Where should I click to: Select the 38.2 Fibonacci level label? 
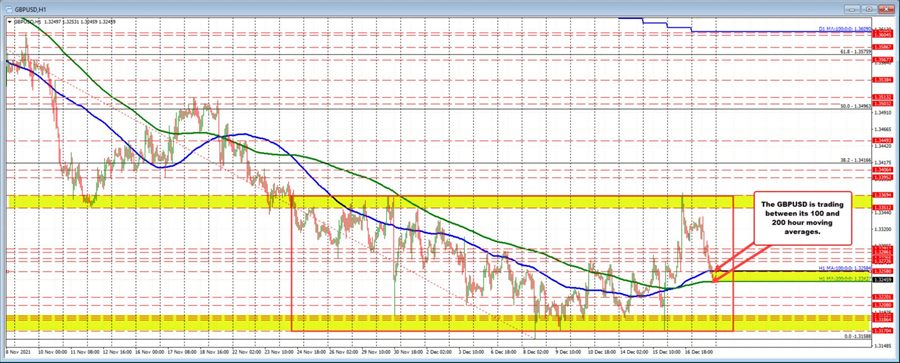click(x=856, y=160)
